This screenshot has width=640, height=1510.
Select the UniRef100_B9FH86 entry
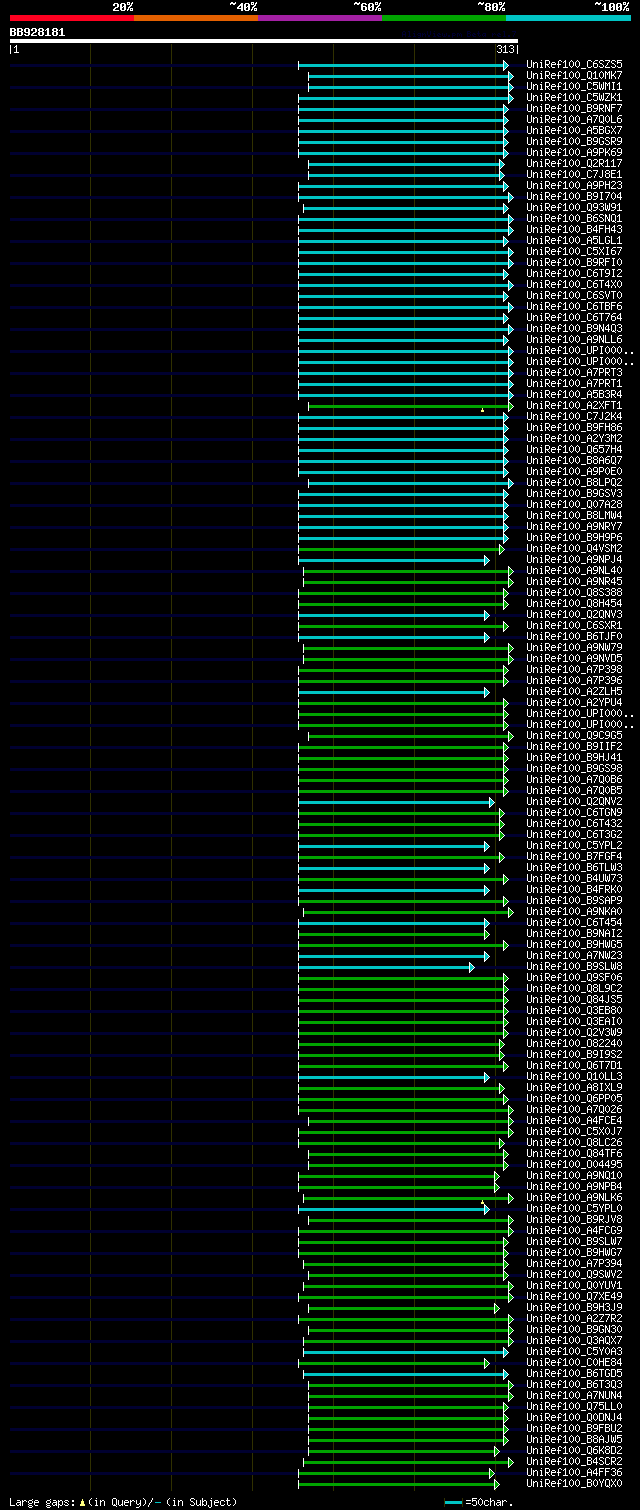574,427
